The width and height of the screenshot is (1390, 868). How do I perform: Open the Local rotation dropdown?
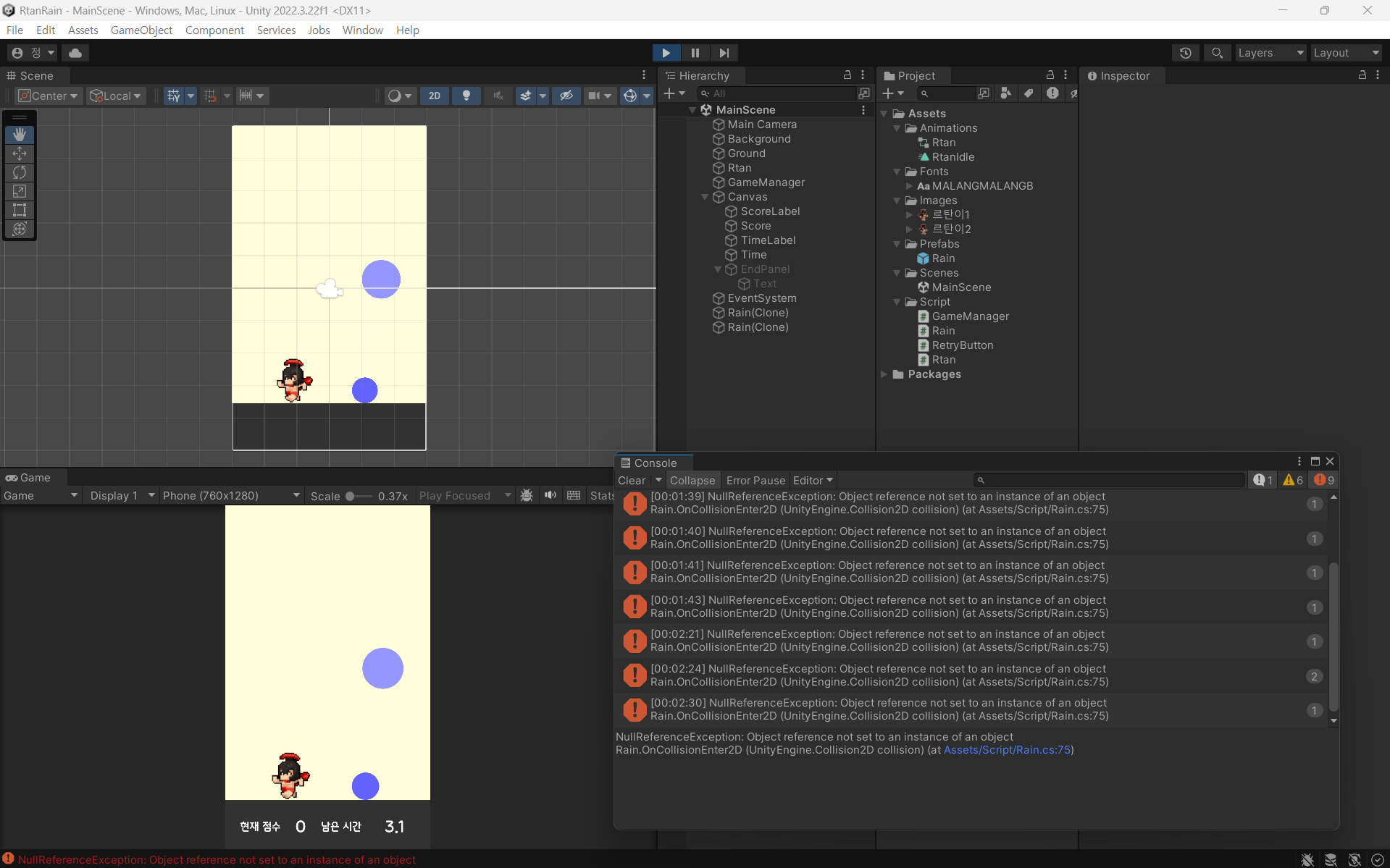pos(116,96)
